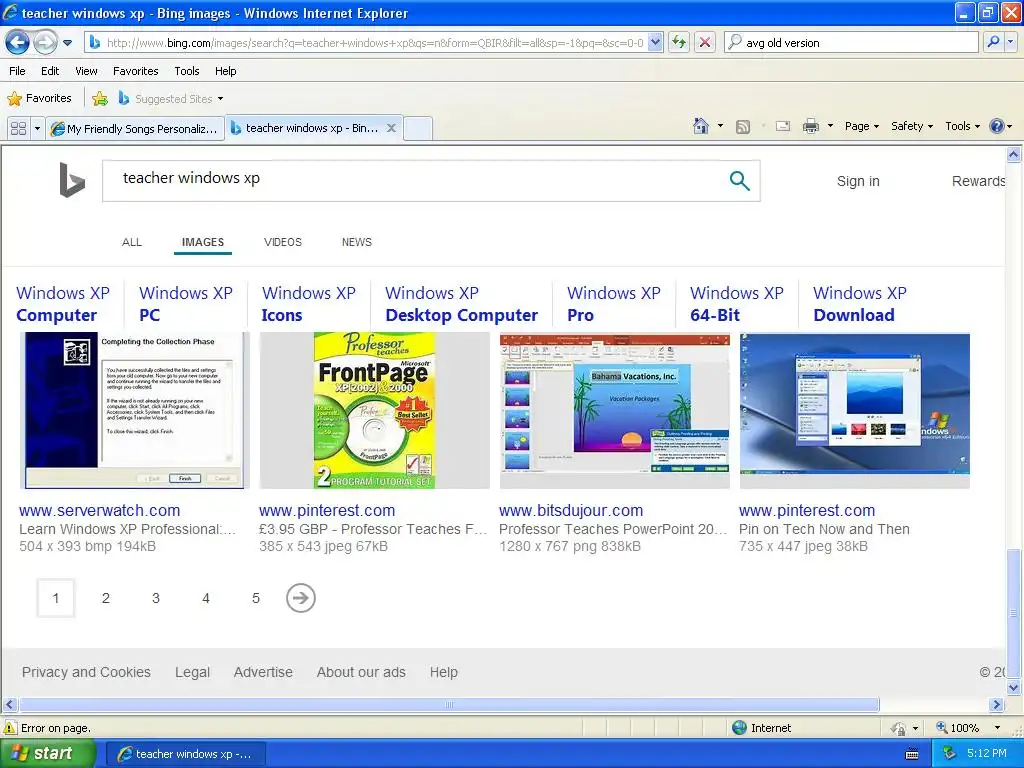Click the 'avg old version' search box
1024x768 pixels.
850,43
